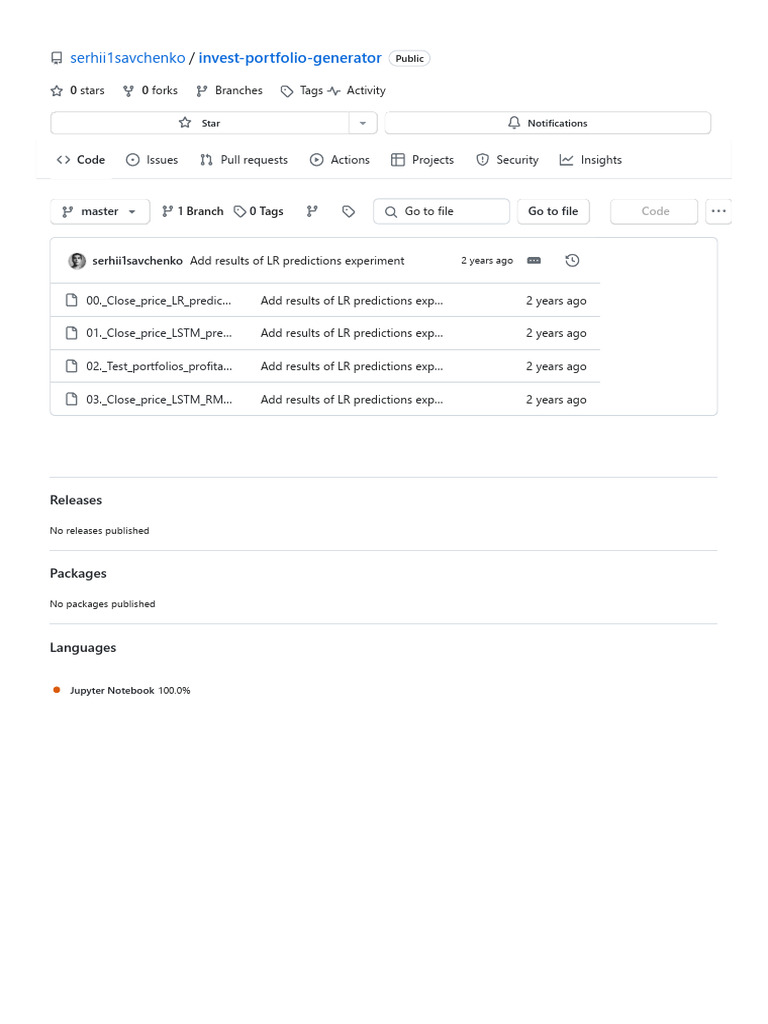Click 2 years ago in 00._Close_price_LR row

click(556, 301)
